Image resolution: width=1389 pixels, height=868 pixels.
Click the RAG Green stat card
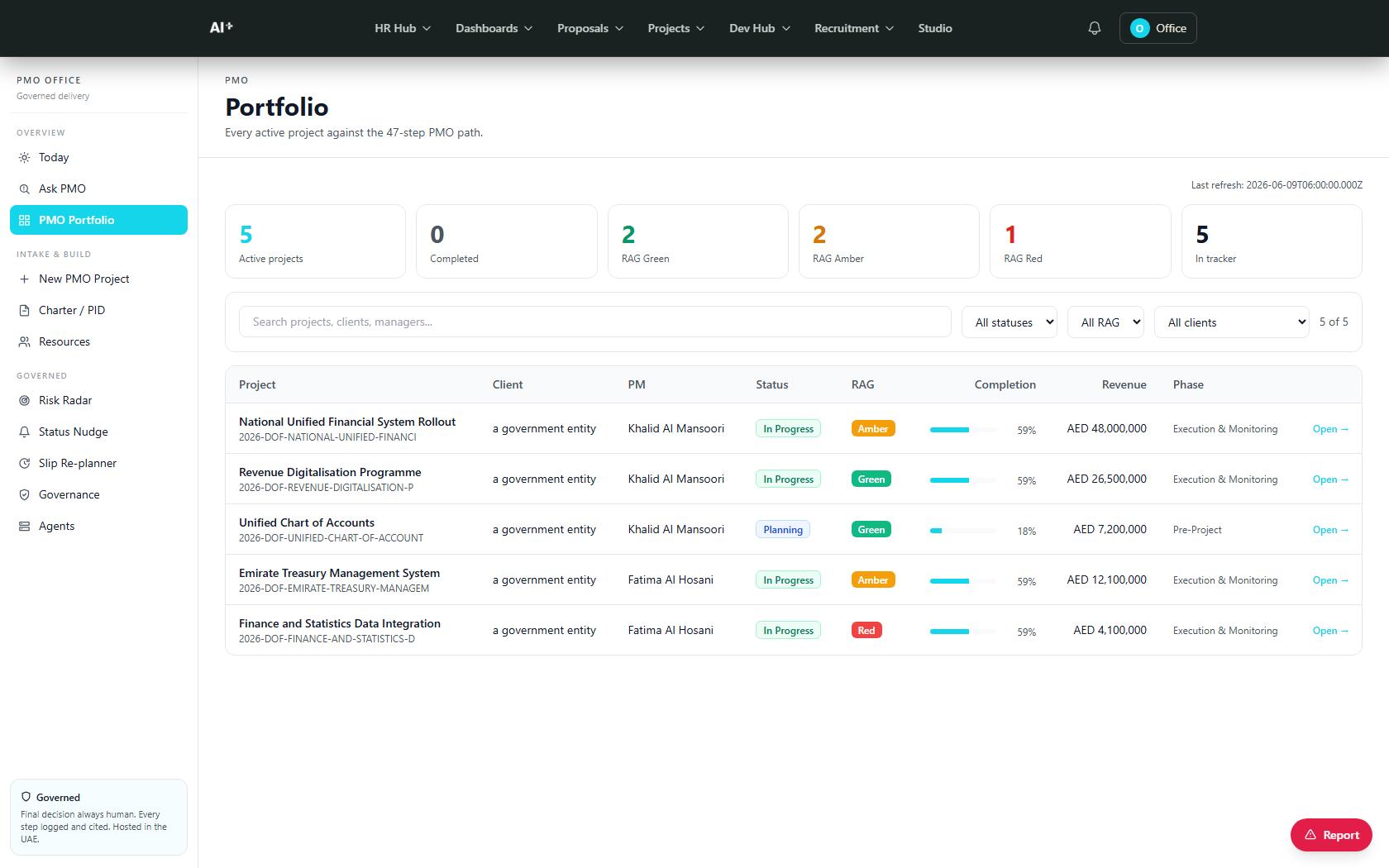[x=698, y=241]
